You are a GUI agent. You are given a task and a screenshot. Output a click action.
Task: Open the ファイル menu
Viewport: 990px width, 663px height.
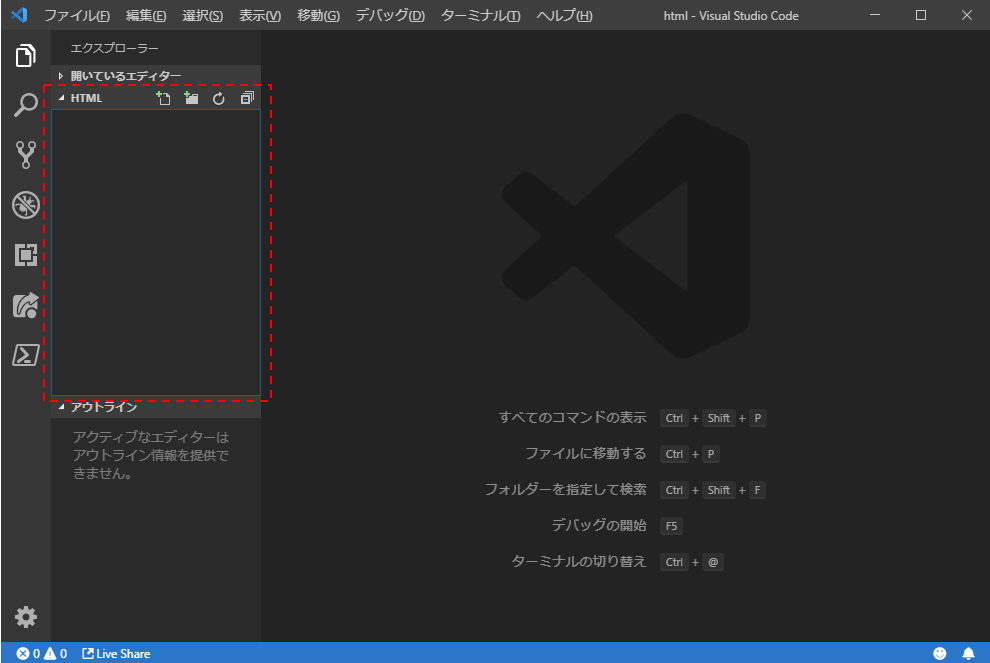pos(77,15)
